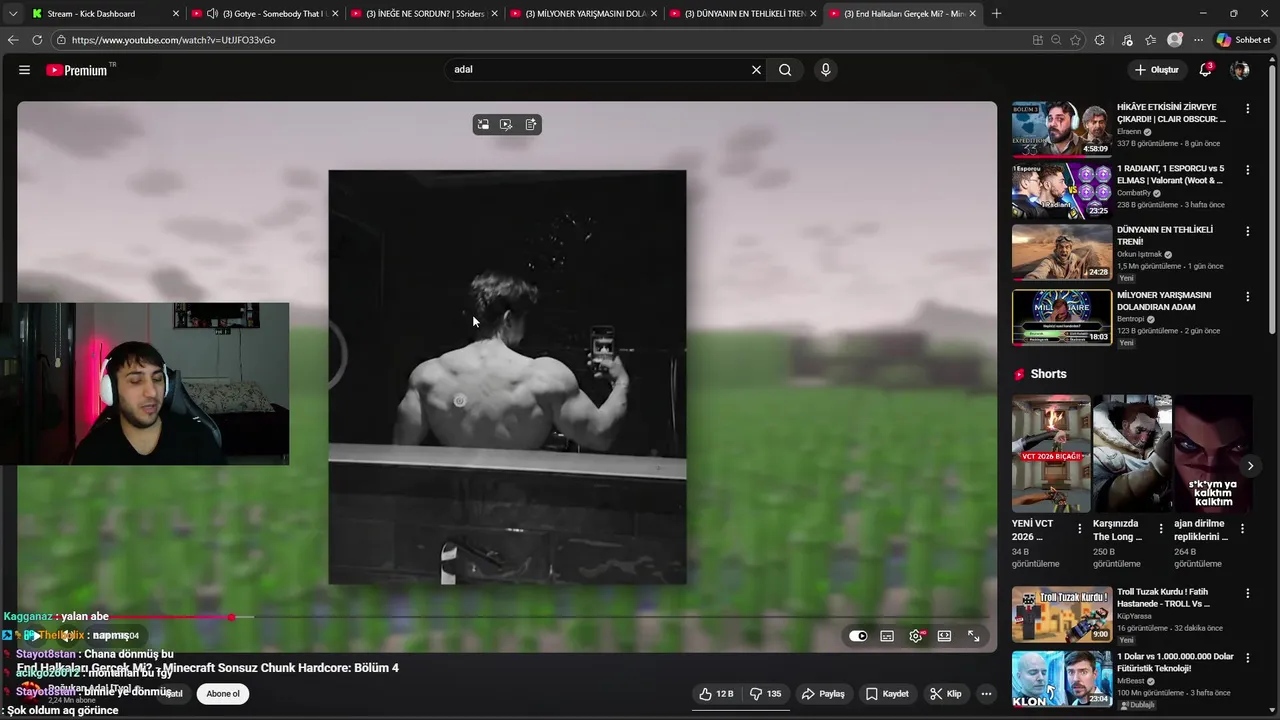The image size is (1280, 720).
Task: Open the account avatar menu
Action: [1240, 70]
